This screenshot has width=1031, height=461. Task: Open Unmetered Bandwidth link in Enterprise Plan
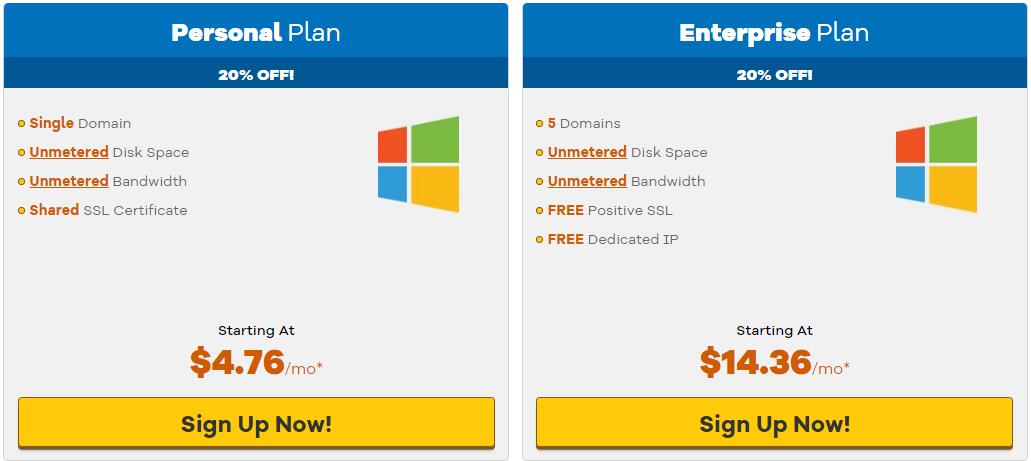587,182
